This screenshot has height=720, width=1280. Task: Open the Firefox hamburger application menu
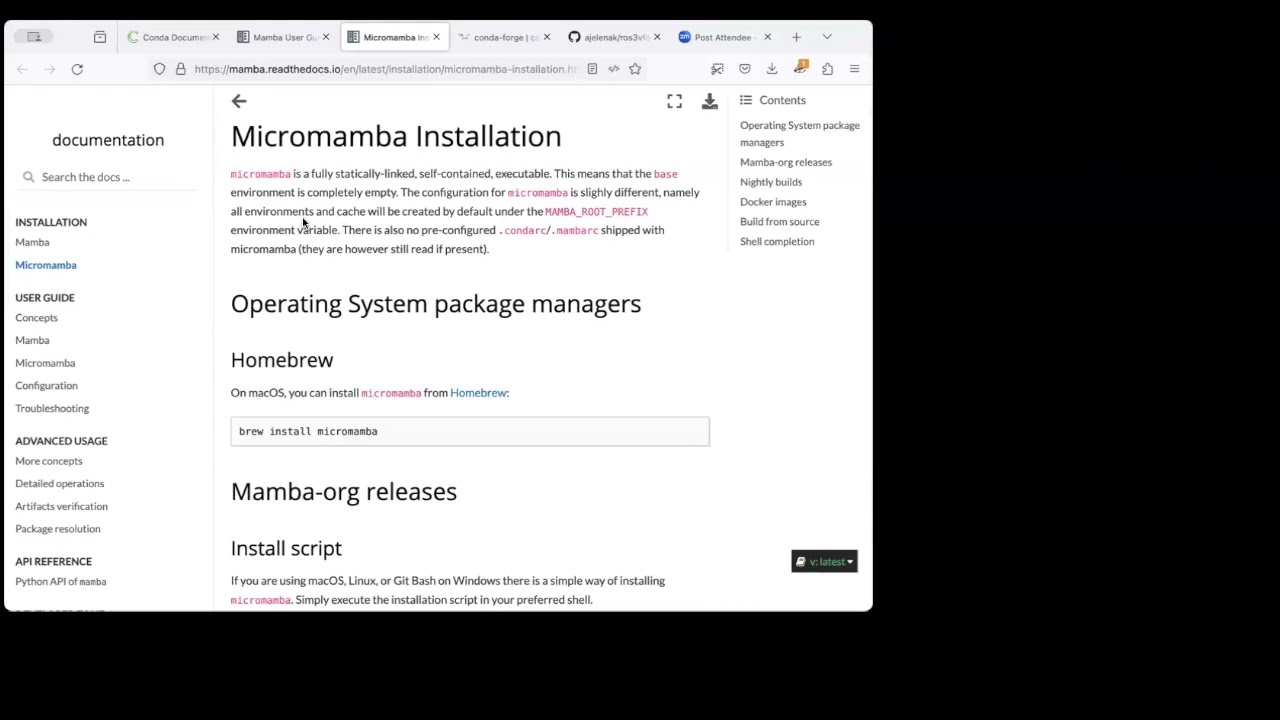click(x=854, y=69)
